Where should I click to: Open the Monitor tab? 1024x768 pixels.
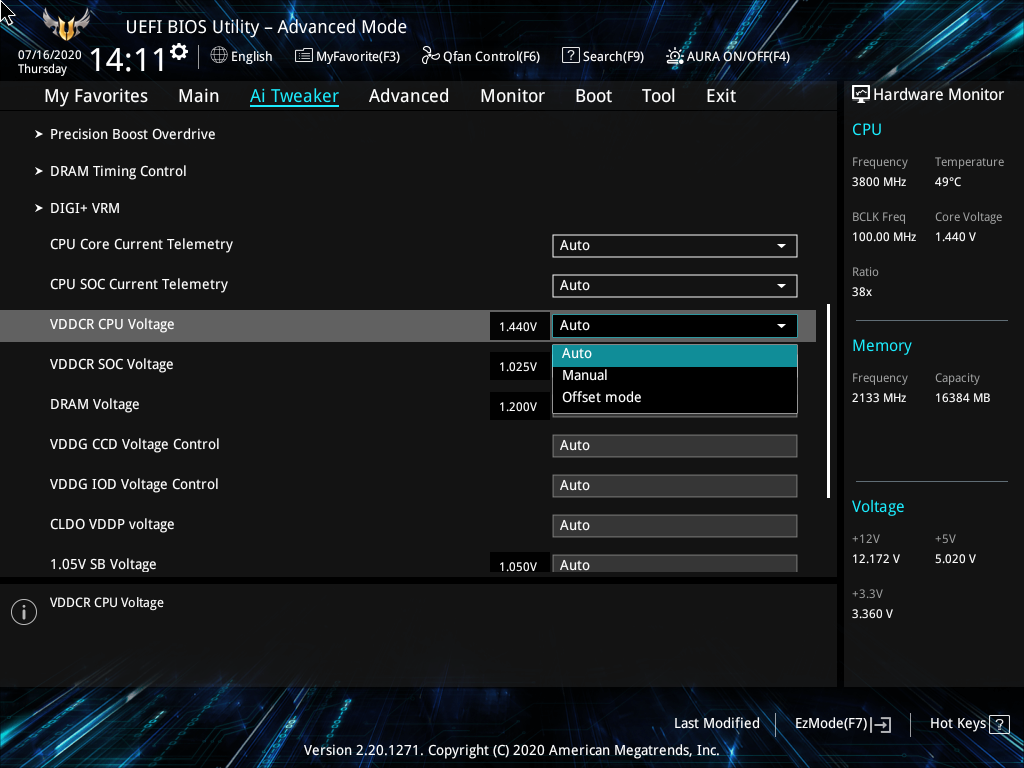pyautogui.click(x=513, y=96)
